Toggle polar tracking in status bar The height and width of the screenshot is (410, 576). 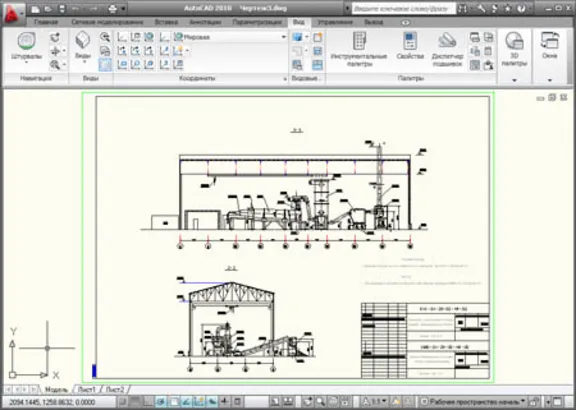tap(160, 402)
